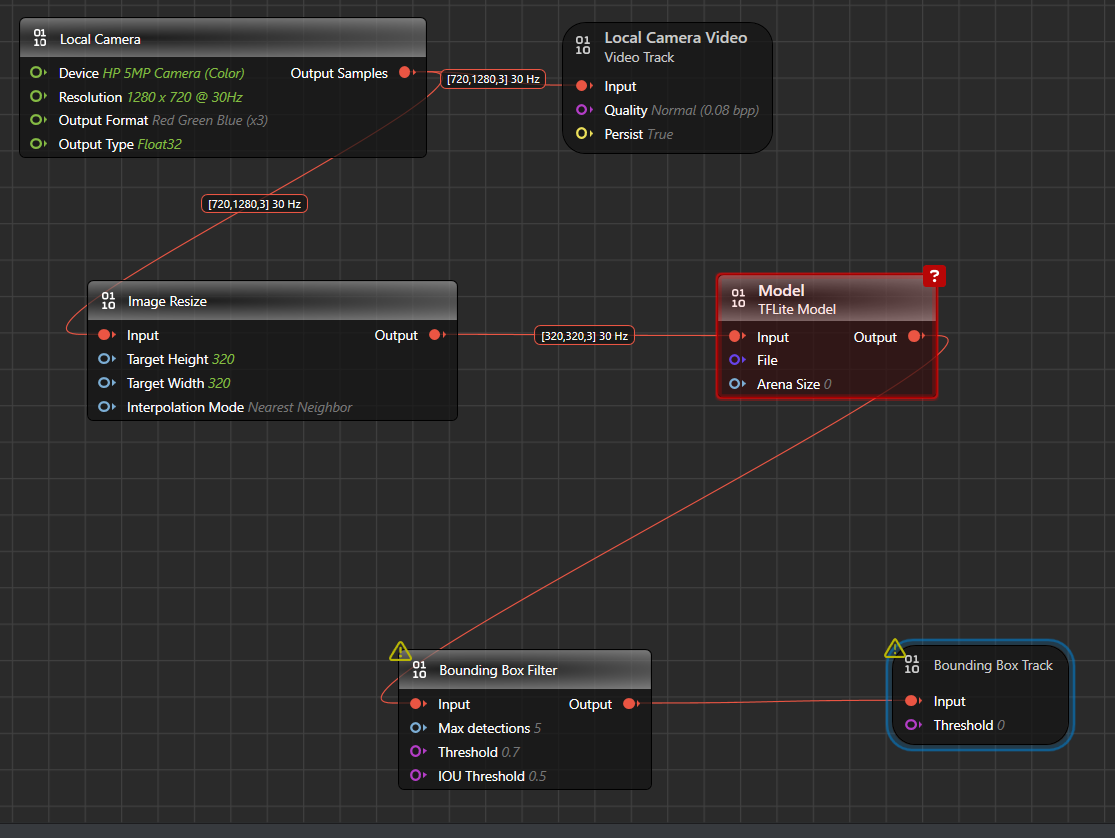1115x838 pixels.
Task: Select the Local Camera Video node title
Action: [x=676, y=38]
